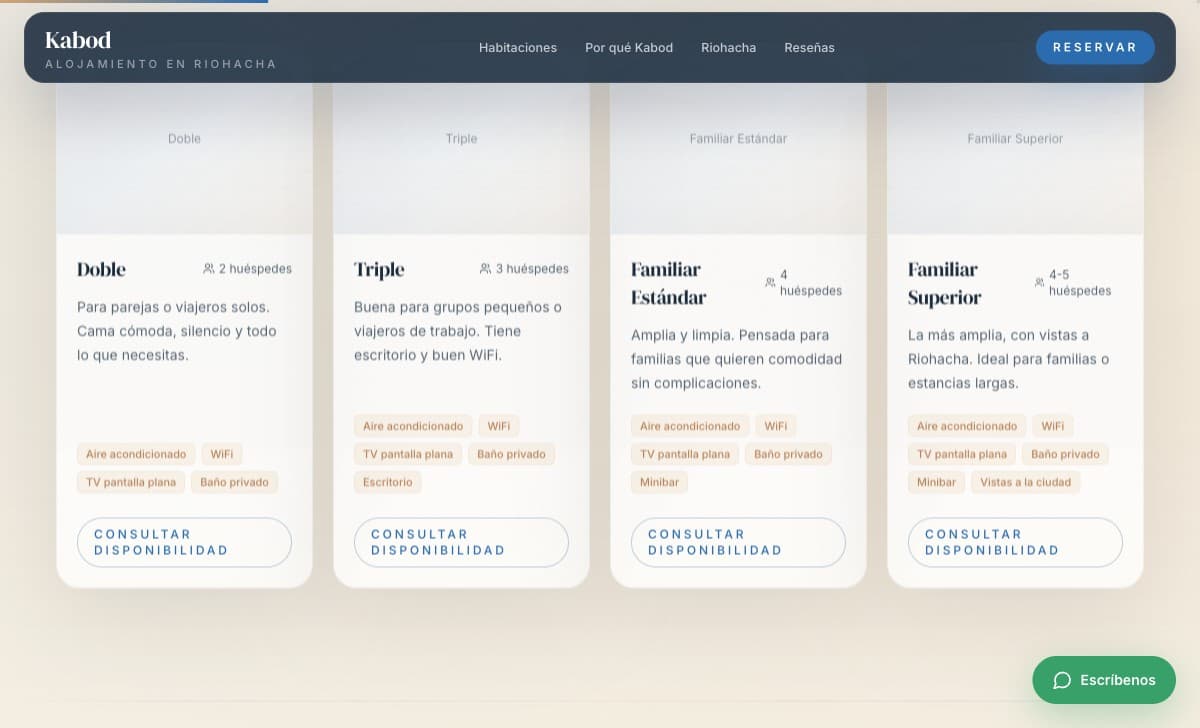Viewport: 1200px width, 728px height.
Task: Expand the TV pantalla plana tag on Triple
Action: tap(408, 454)
